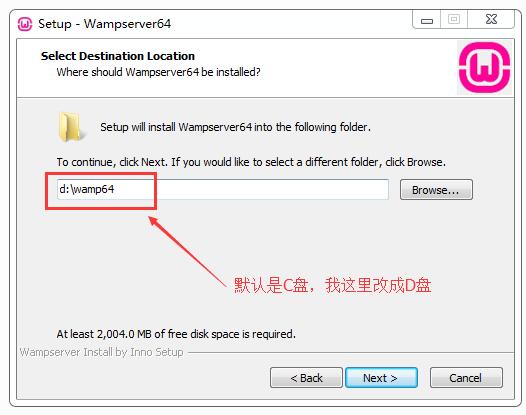Click the free disk space requirement text

pyautogui.click(x=176, y=334)
